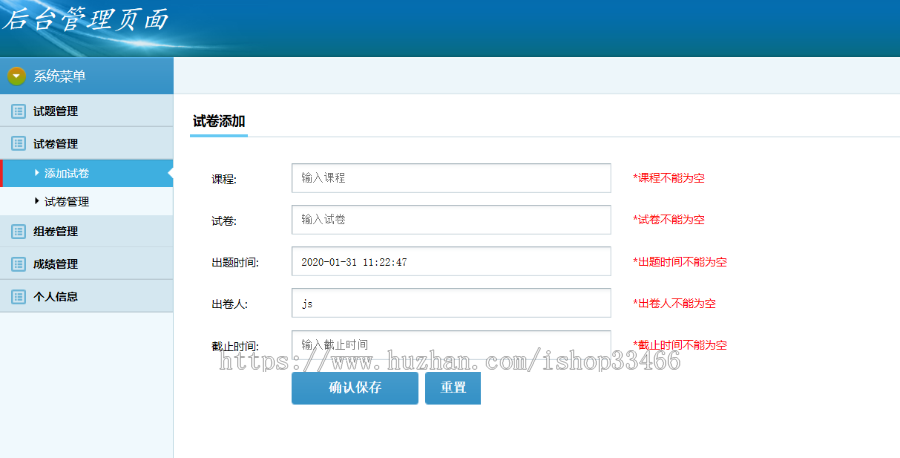Image resolution: width=900 pixels, height=458 pixels.
Task: Click the *出卷人不能为空 validation message
Action: [674, 303]
